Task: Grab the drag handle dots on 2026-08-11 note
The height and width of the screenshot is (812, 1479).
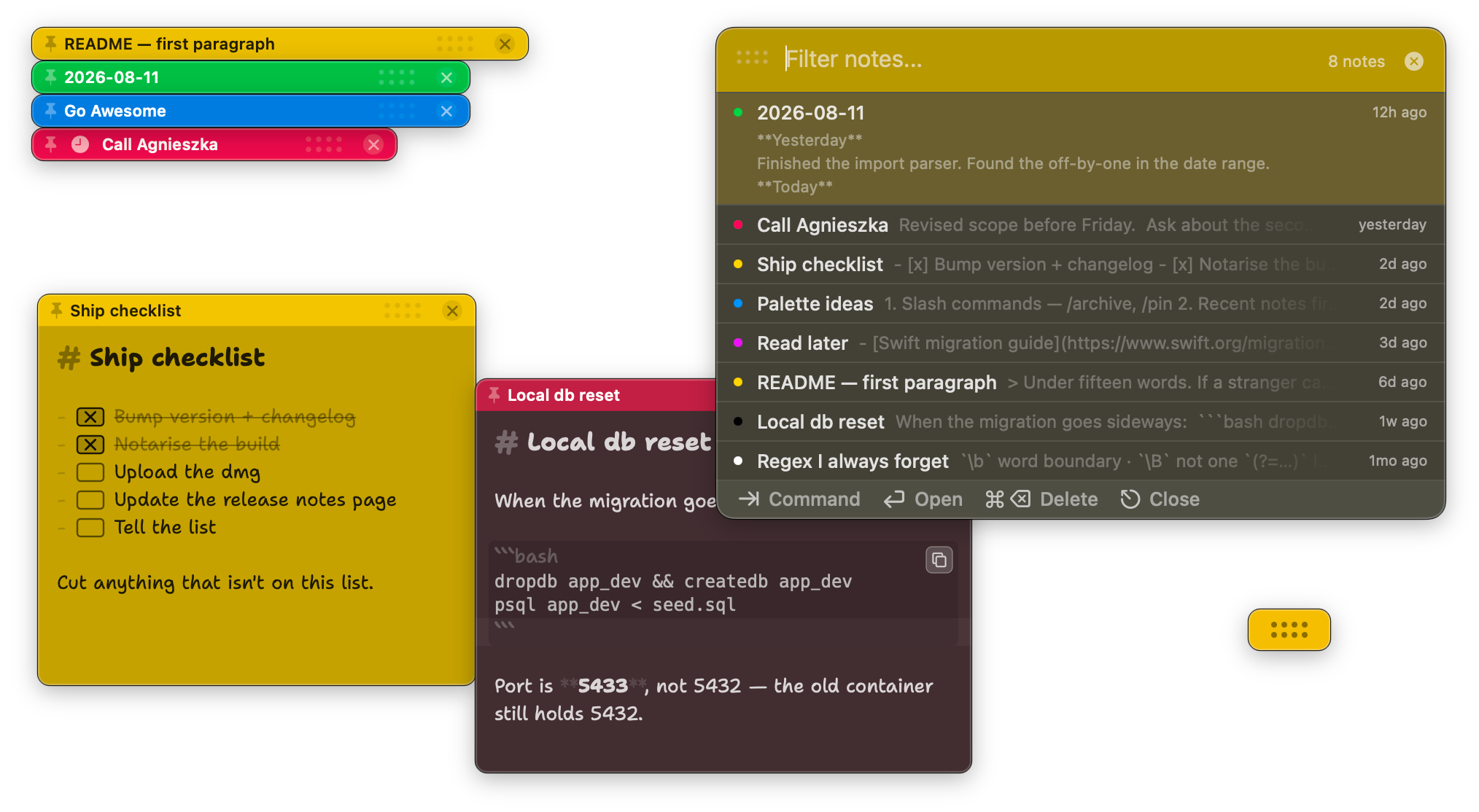Action: point(397,77)
